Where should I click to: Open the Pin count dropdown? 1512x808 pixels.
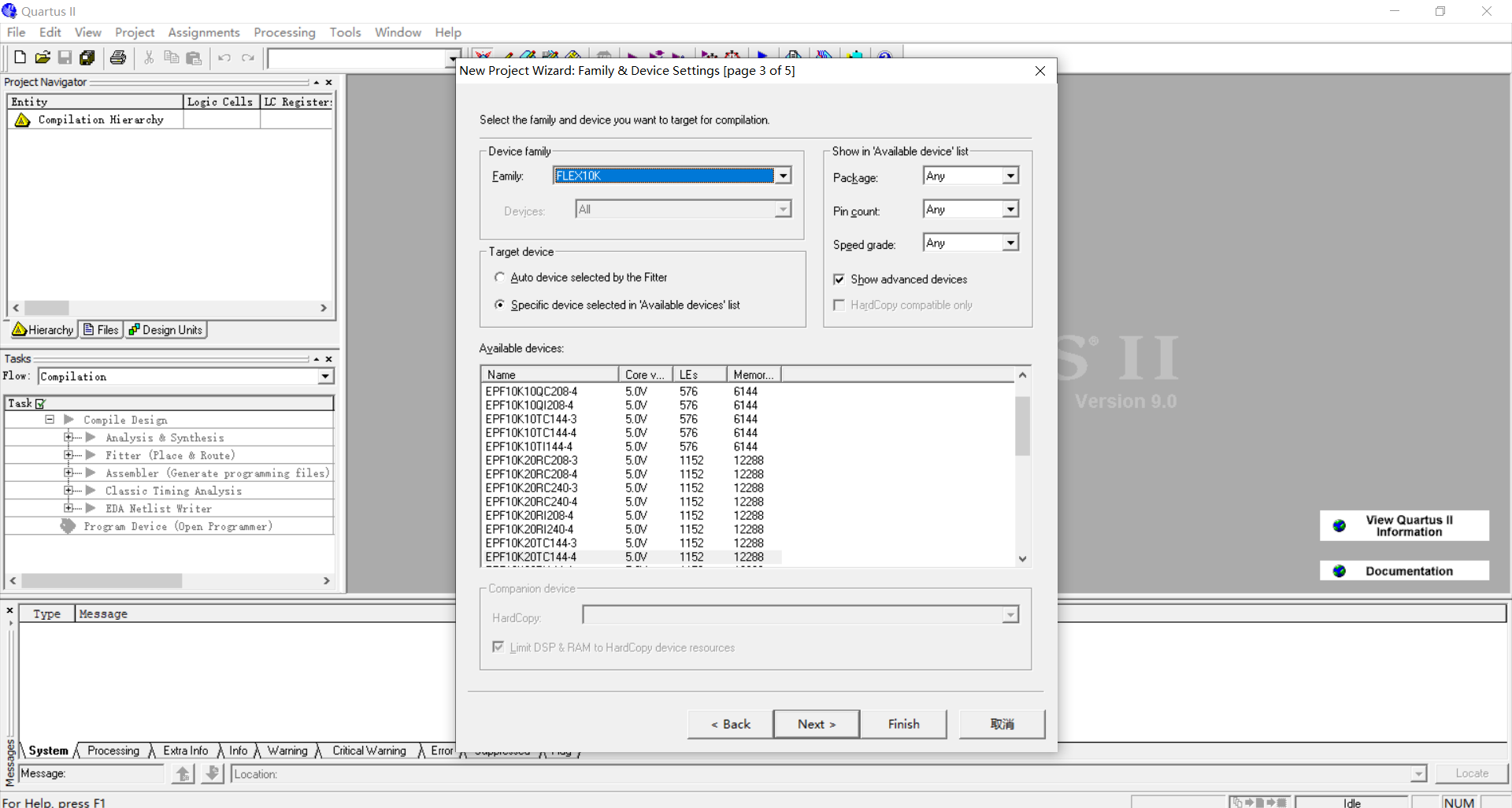[x=1010, y=209]
